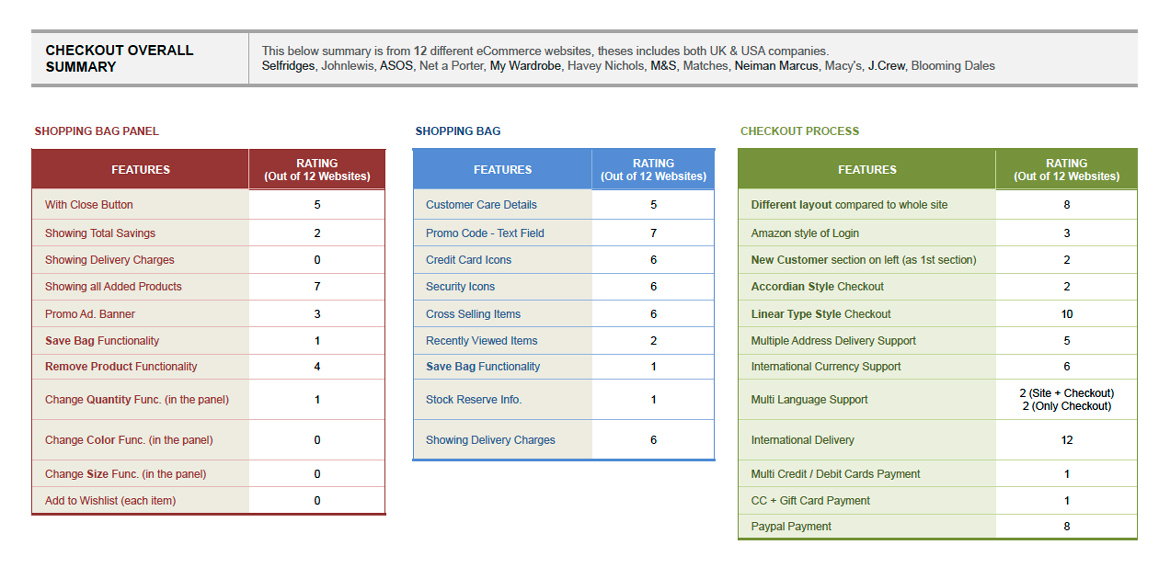Click 'Different layout compared to whole site'

[x=849, y=204]
